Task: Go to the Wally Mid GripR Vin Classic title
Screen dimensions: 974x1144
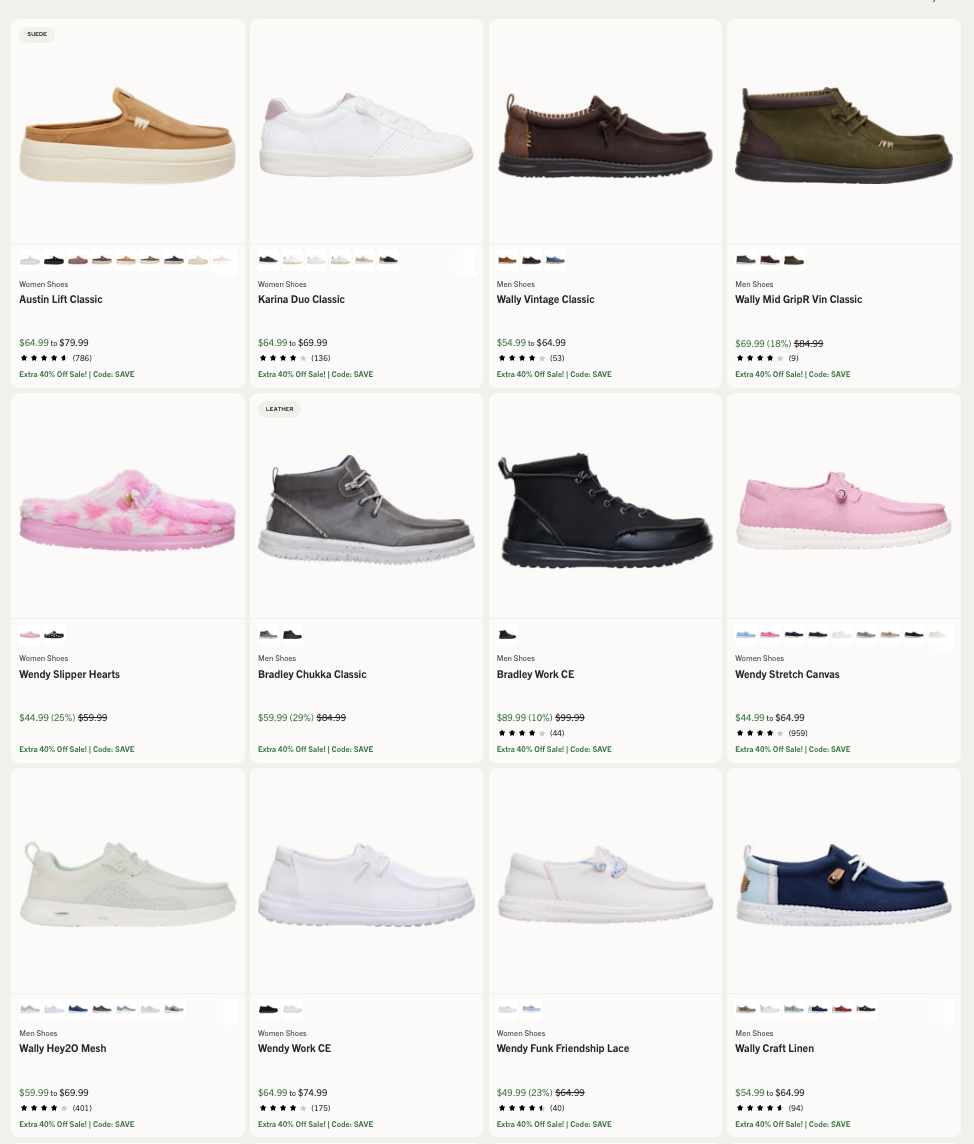Action: click(x=798, y=299)
